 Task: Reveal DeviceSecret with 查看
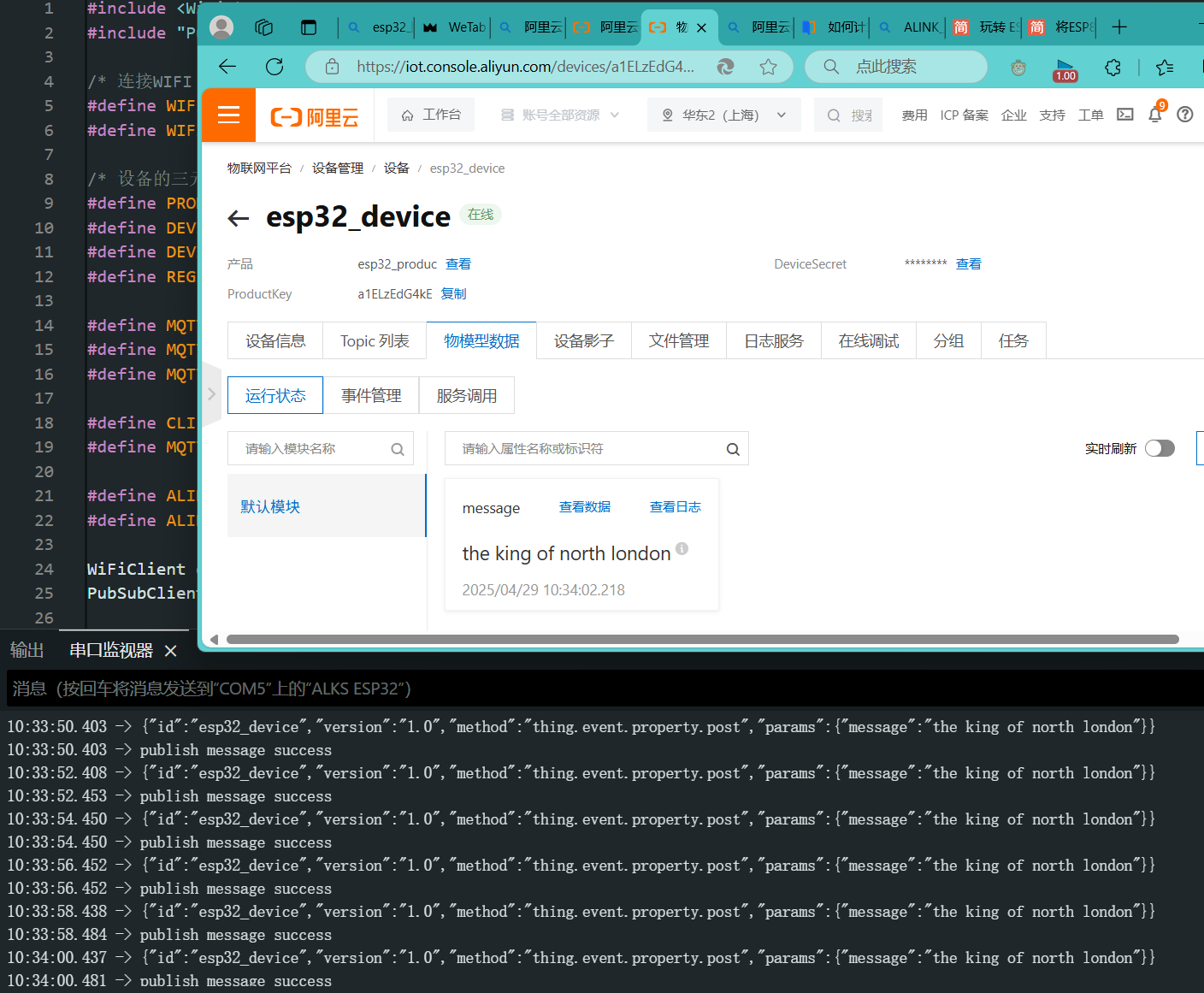(969, 264)
